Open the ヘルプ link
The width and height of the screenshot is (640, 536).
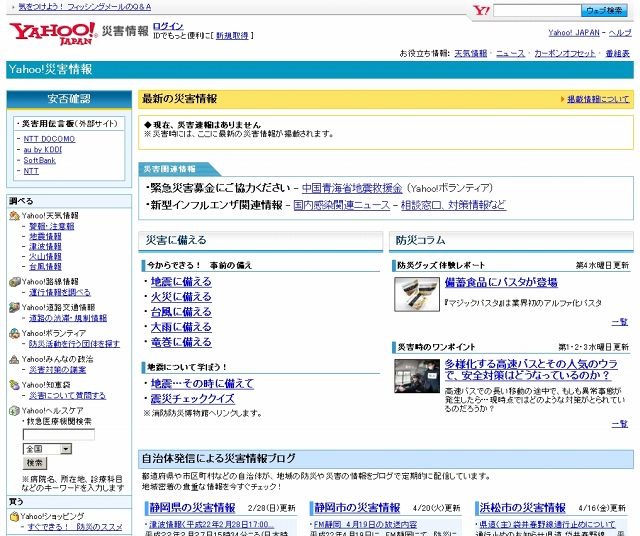(620, 33)
